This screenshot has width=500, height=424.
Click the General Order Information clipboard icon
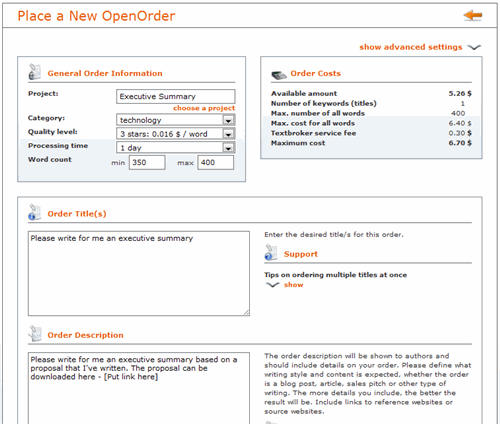34,72
